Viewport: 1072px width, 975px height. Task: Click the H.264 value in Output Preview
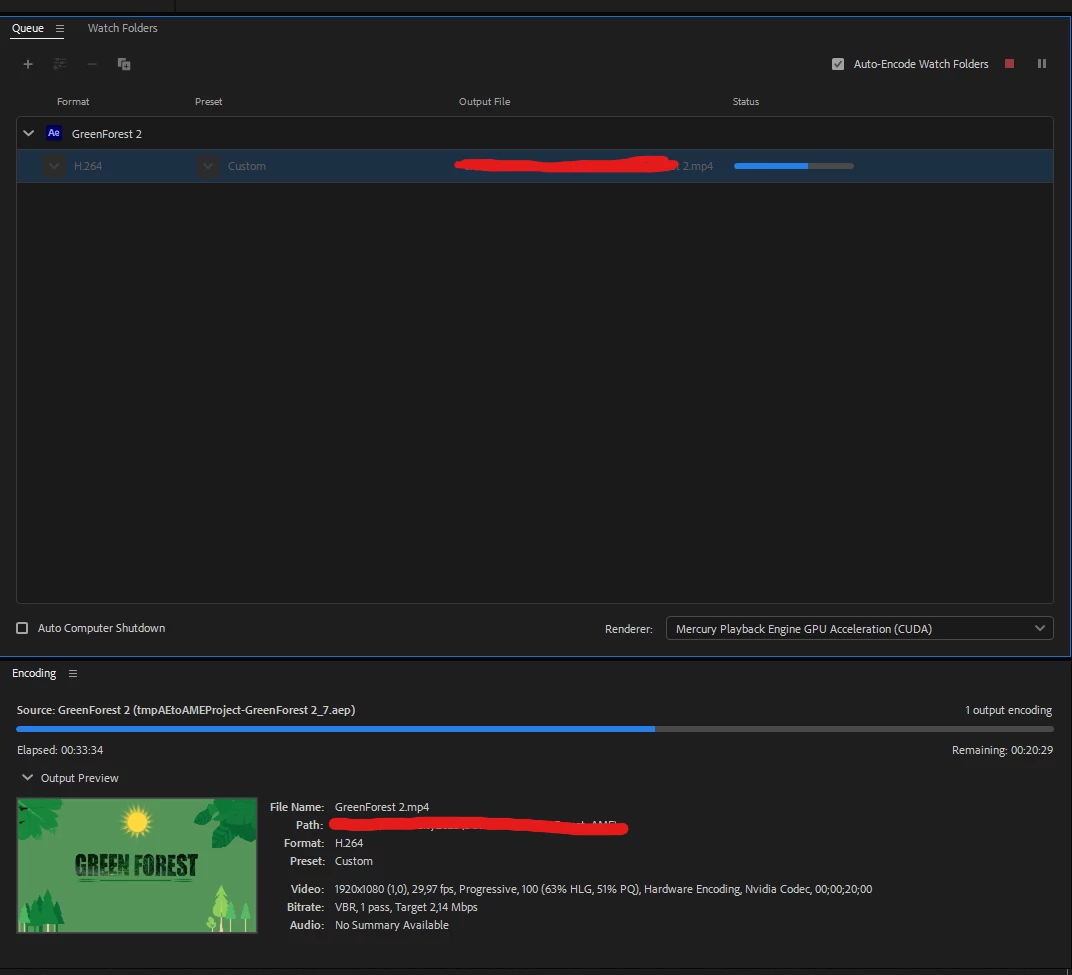(349, 843)
